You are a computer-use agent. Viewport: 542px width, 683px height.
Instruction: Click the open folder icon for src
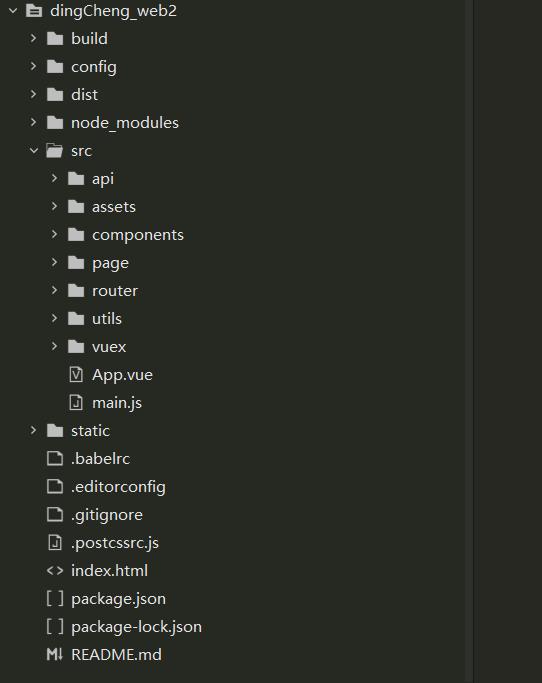coord(55,151)
